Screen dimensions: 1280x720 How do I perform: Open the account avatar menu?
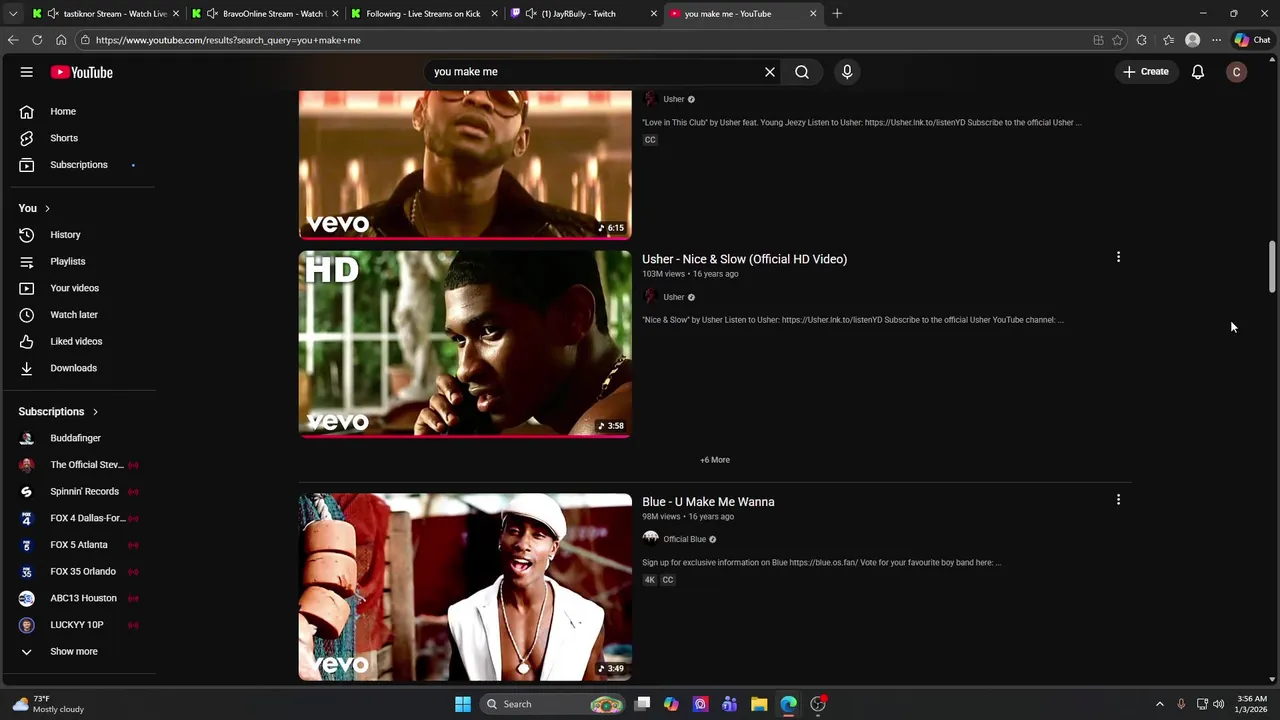coord(1237,72)
